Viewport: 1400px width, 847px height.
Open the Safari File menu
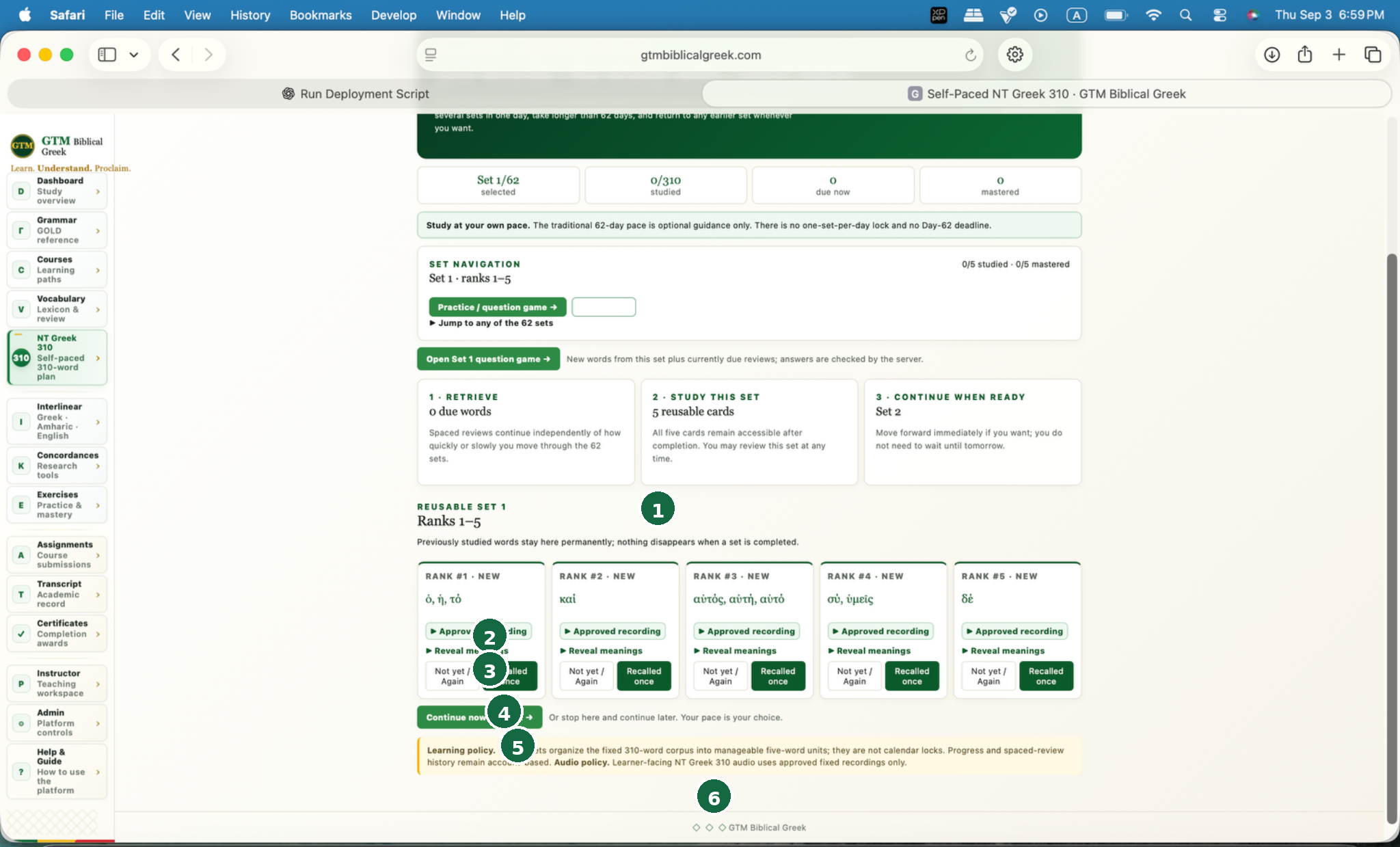113,15
